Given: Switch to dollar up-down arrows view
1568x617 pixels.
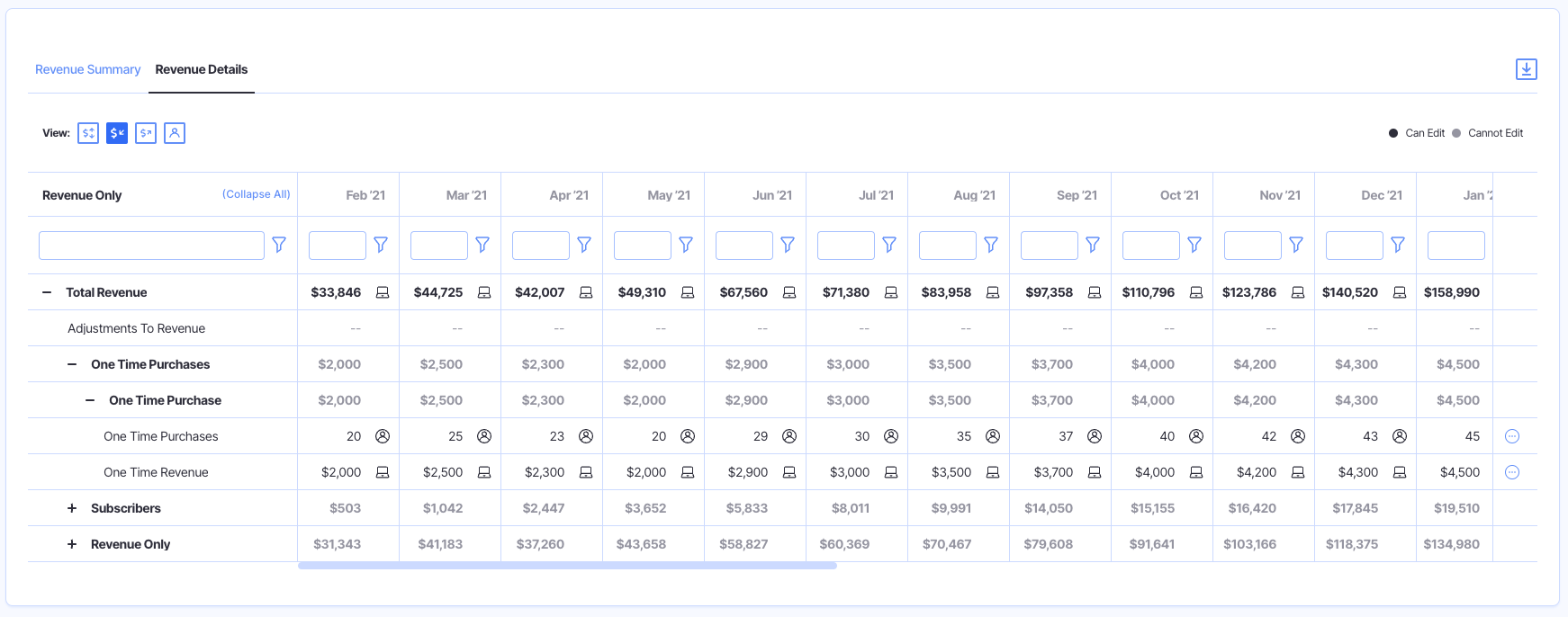Looking at the screenshot, I should pyautogui.click(x=88, y=133).
